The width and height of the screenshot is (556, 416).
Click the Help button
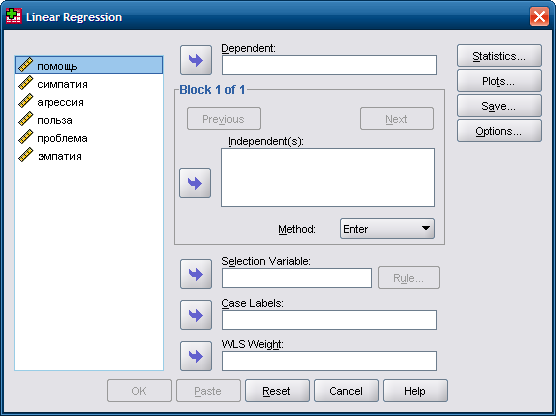(x=415, y=390)
